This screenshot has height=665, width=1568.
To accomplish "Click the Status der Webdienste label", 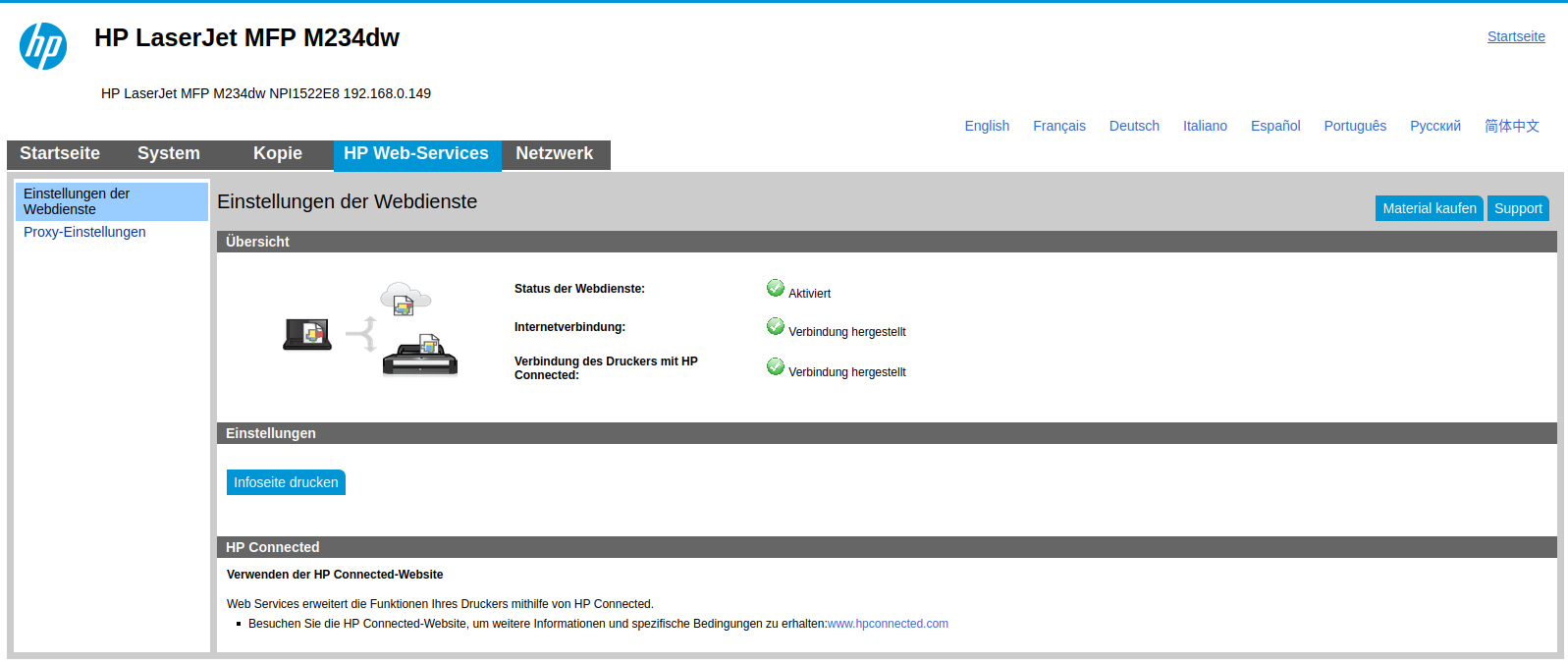I will coord(579,289).
